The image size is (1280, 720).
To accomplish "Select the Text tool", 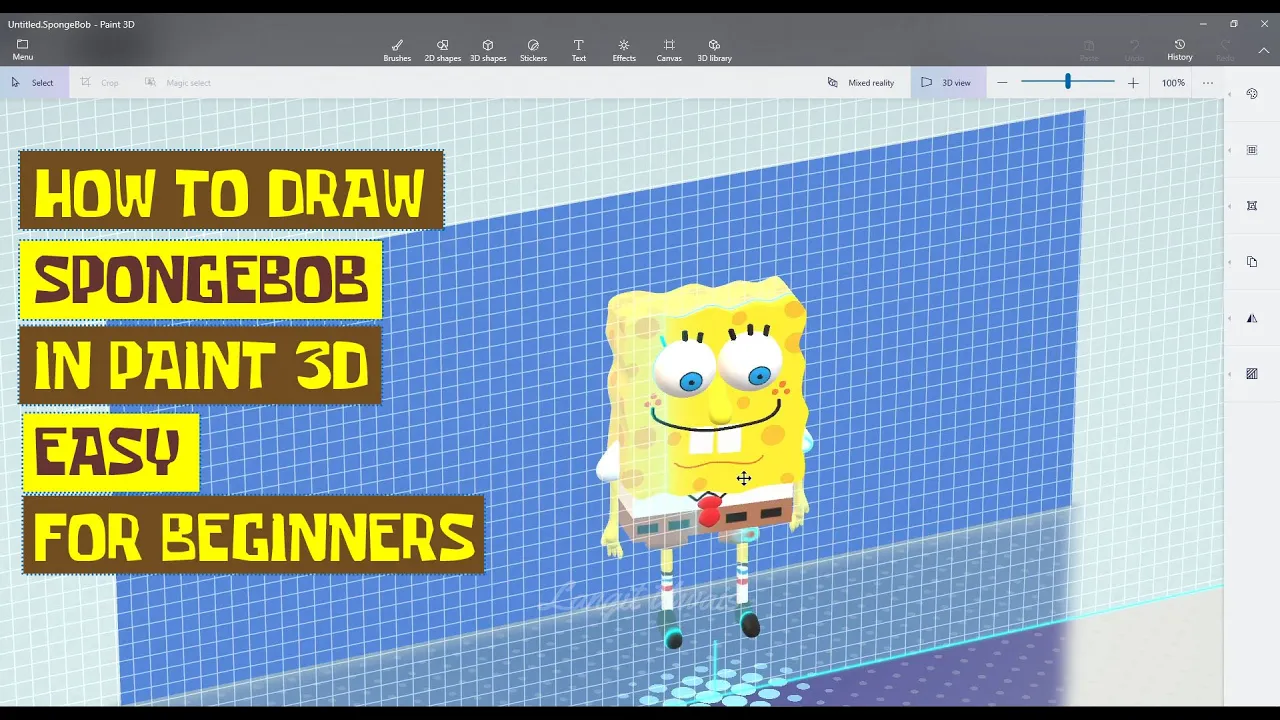I will (578, 50).
